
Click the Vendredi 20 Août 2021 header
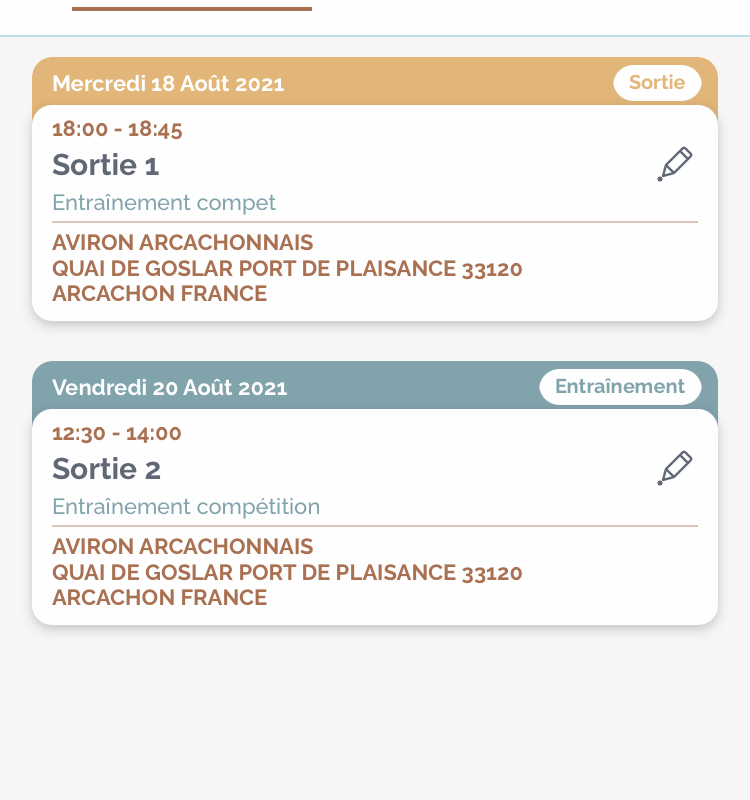coord(169,387)
